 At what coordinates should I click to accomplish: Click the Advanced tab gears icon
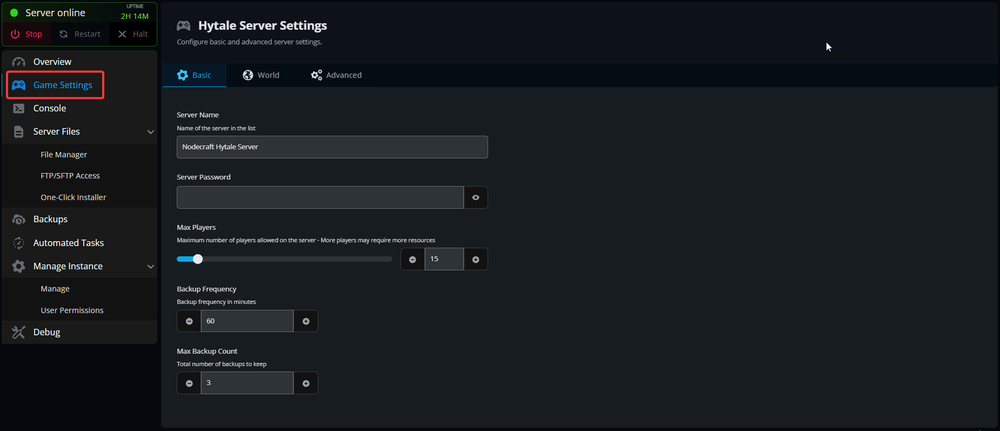point(316,75)
